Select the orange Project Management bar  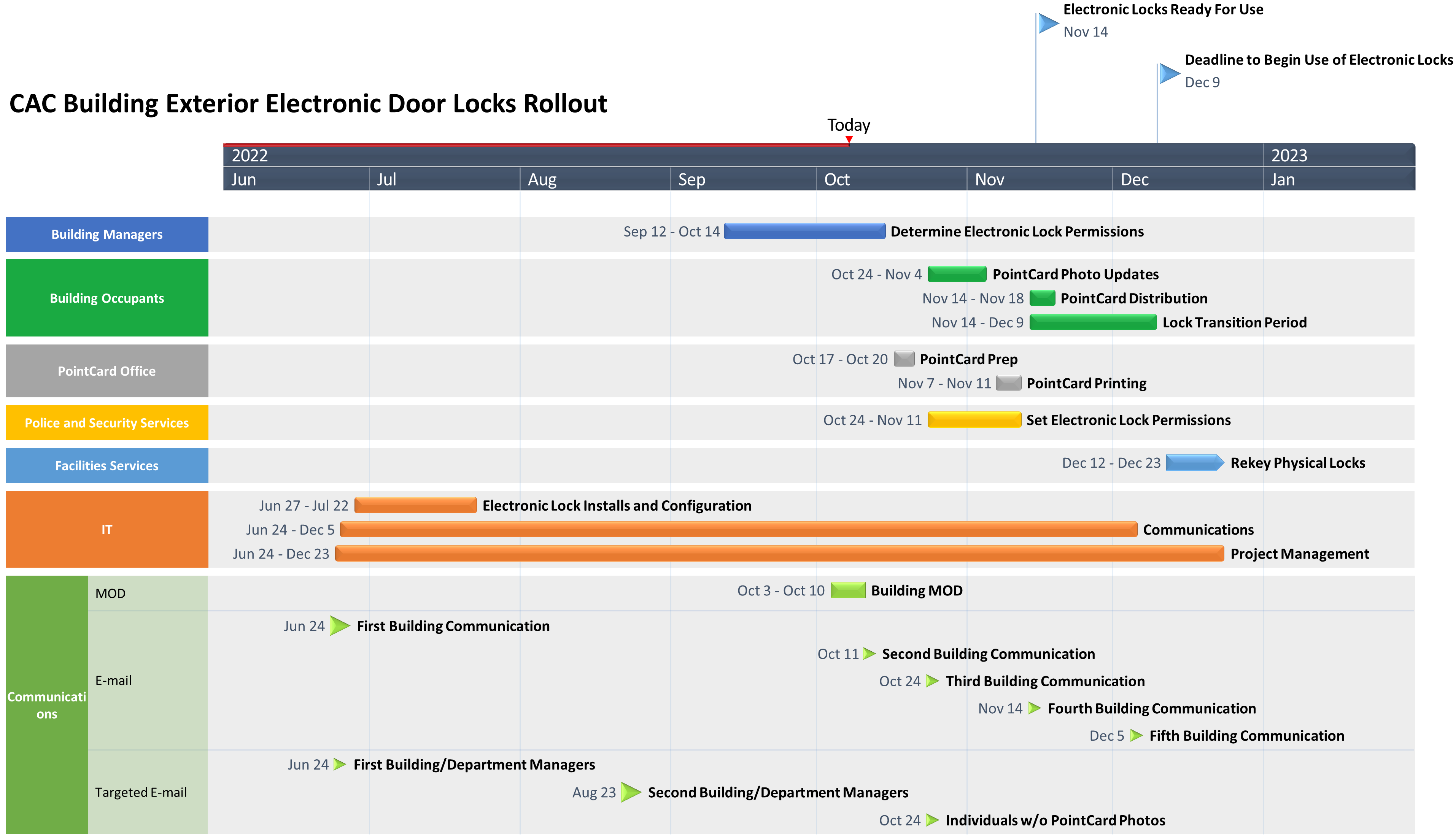click(779, 554)
